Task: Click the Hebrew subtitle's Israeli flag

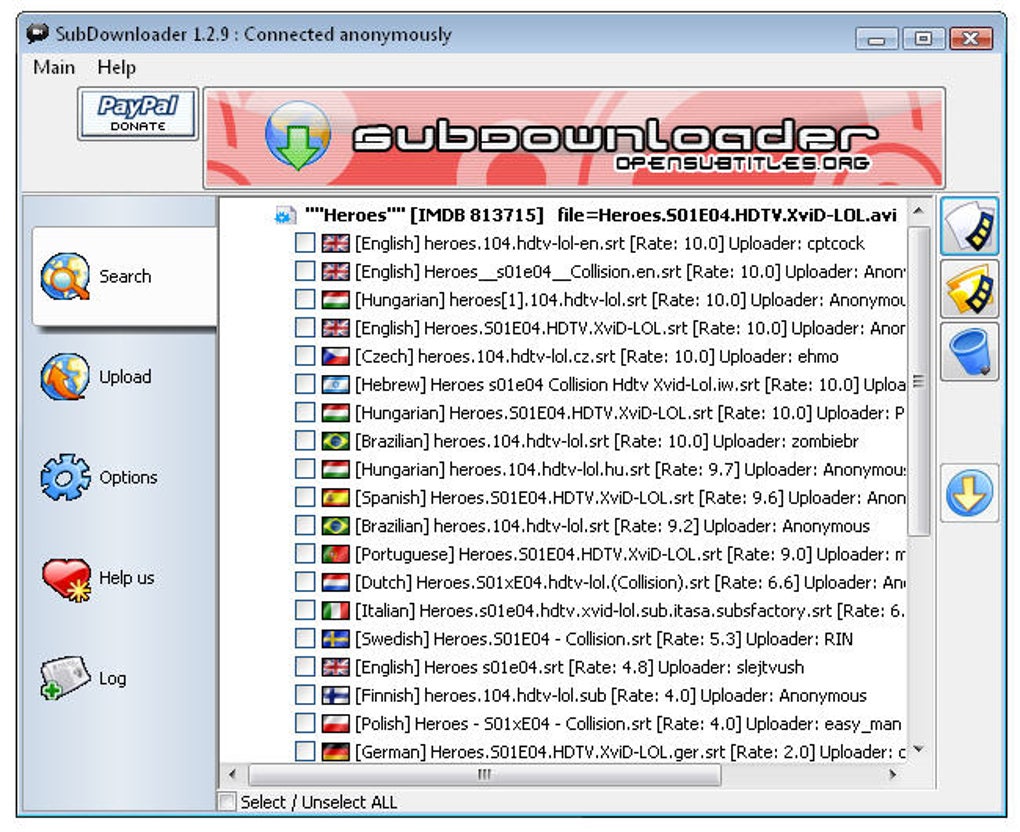Action: [336, 384]
